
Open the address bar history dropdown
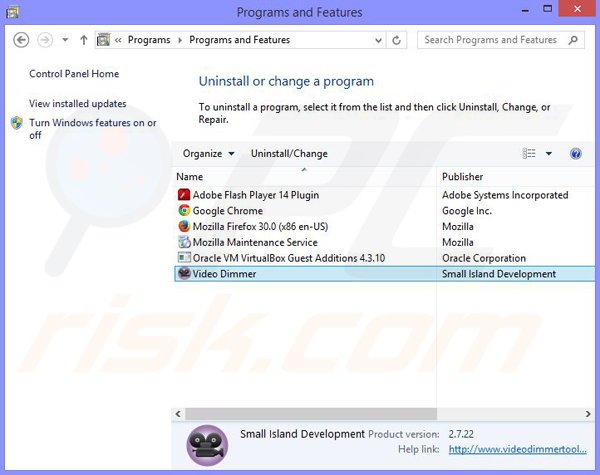click(378, 40)
